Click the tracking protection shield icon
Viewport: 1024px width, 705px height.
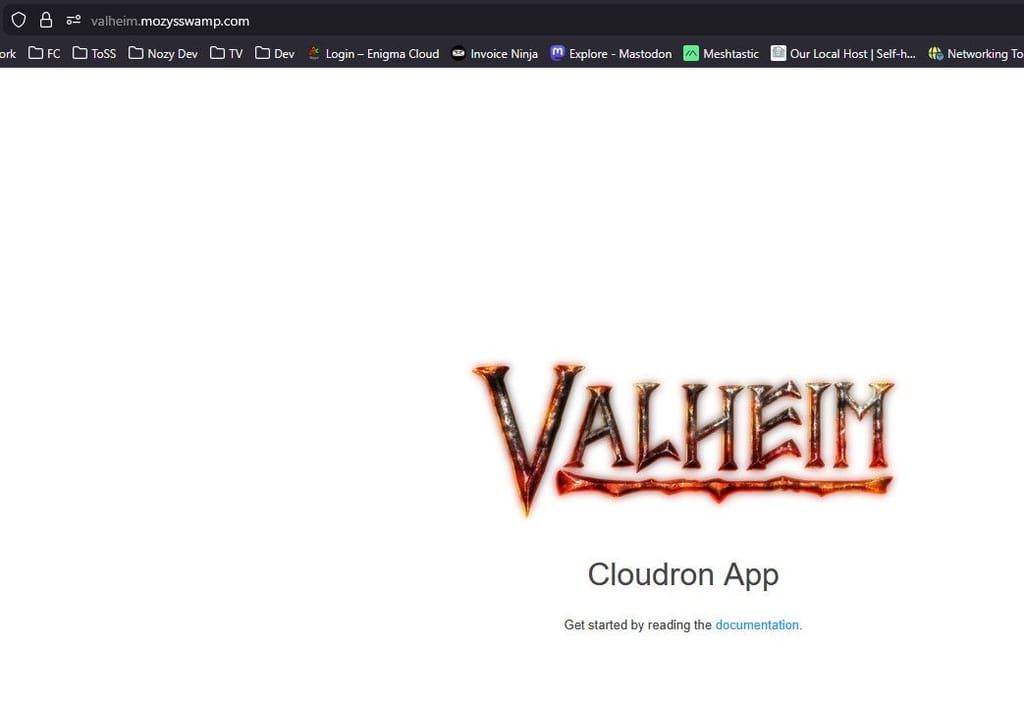[x=18, y=20]
